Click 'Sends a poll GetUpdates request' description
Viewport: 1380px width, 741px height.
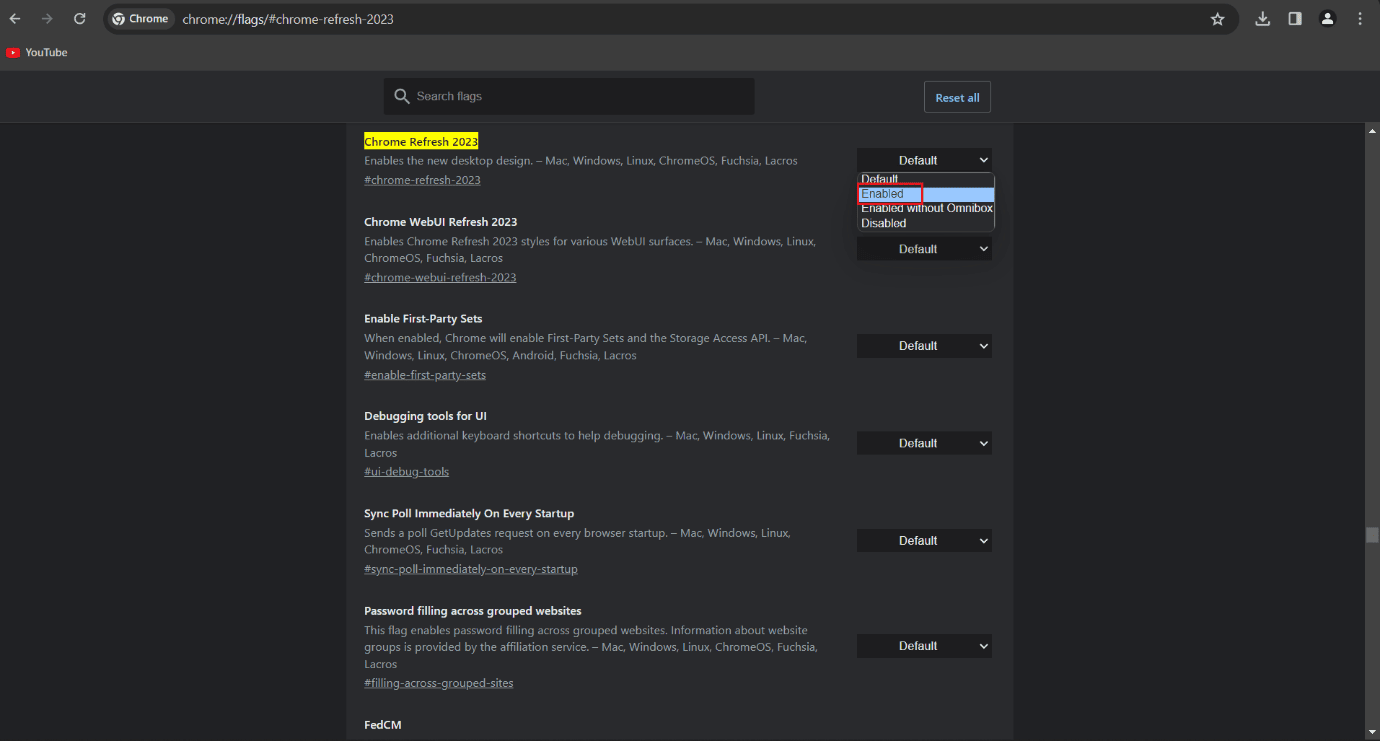(577, 541)
